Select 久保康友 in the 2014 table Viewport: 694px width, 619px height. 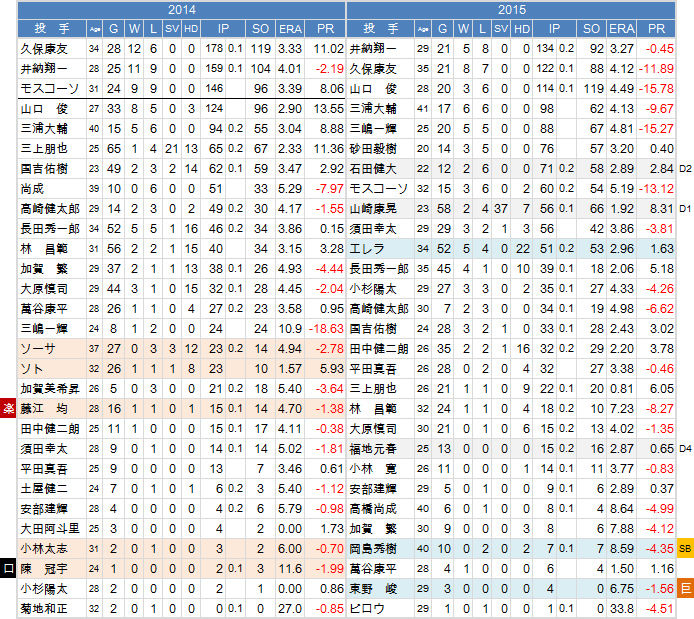click(44, 49)
